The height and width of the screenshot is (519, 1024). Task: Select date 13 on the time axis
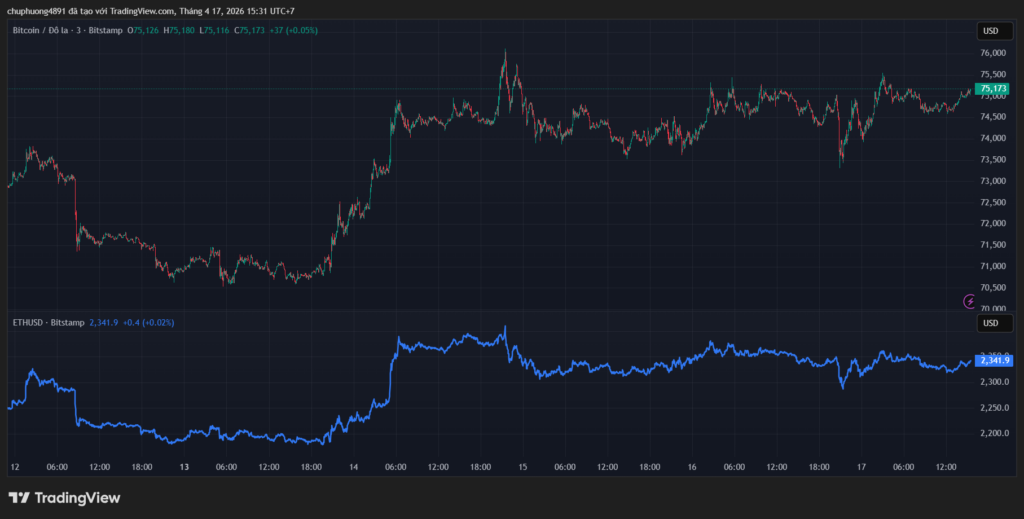pos(184,467)
